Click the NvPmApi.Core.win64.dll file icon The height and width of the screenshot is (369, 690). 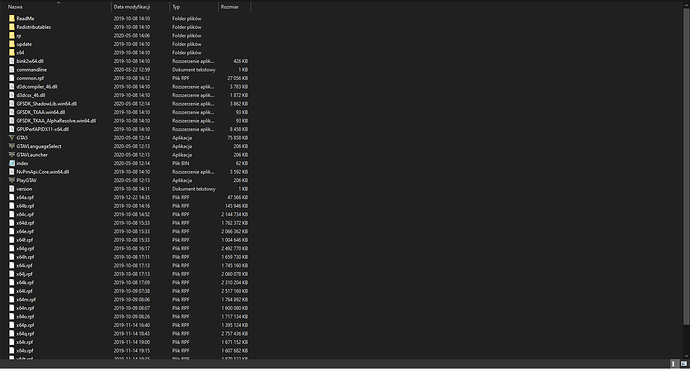(x=12, y=172)
